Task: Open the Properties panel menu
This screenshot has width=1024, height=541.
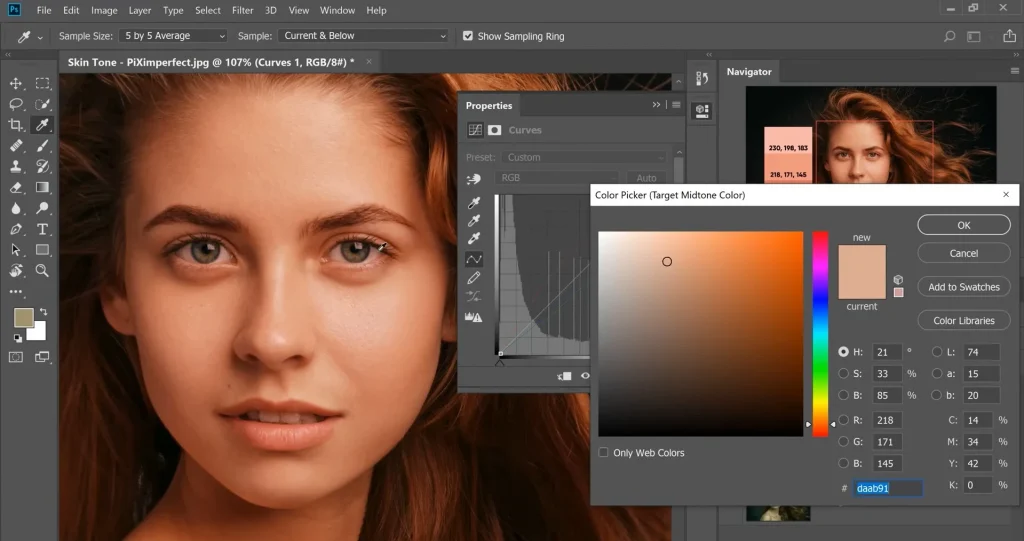Action: pyautogui.click(x=677, y=105)
